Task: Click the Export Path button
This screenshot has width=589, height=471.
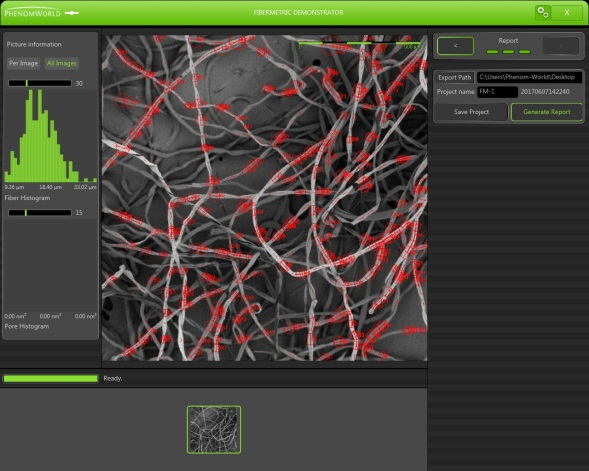Action: (455, 77)
